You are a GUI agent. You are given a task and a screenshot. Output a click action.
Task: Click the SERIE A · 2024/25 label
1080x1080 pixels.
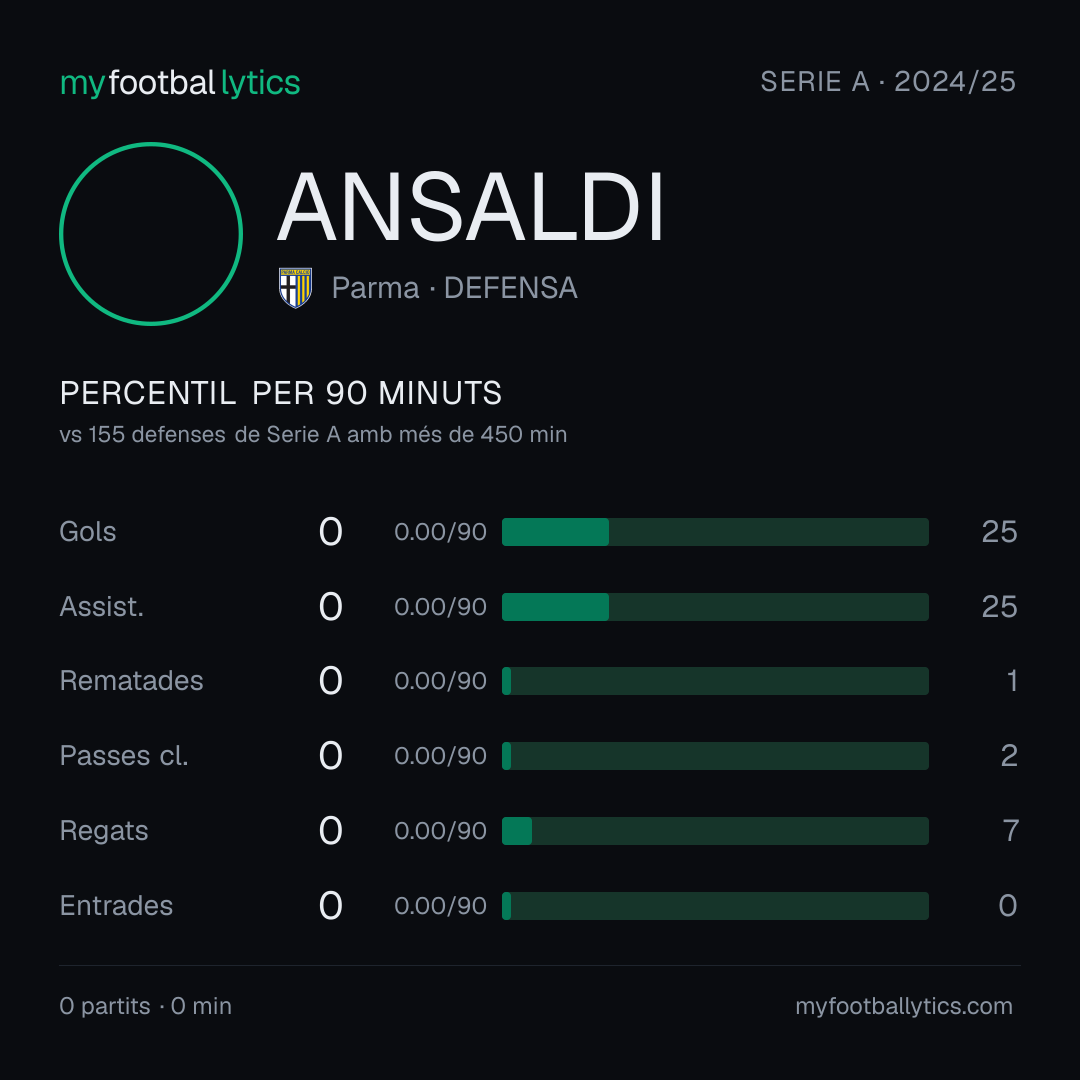pyautogui.click(x=888, y=82)
